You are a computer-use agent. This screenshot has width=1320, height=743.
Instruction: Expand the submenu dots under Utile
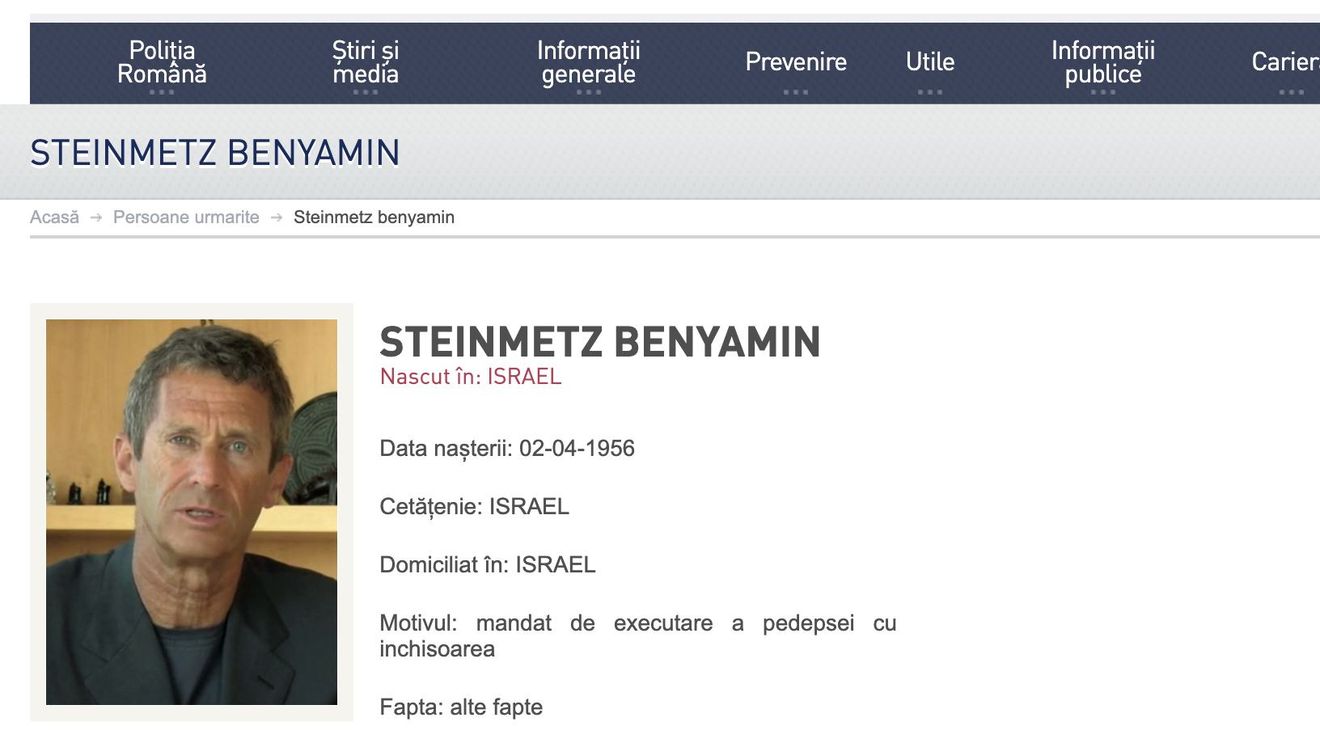pos(930,91)
